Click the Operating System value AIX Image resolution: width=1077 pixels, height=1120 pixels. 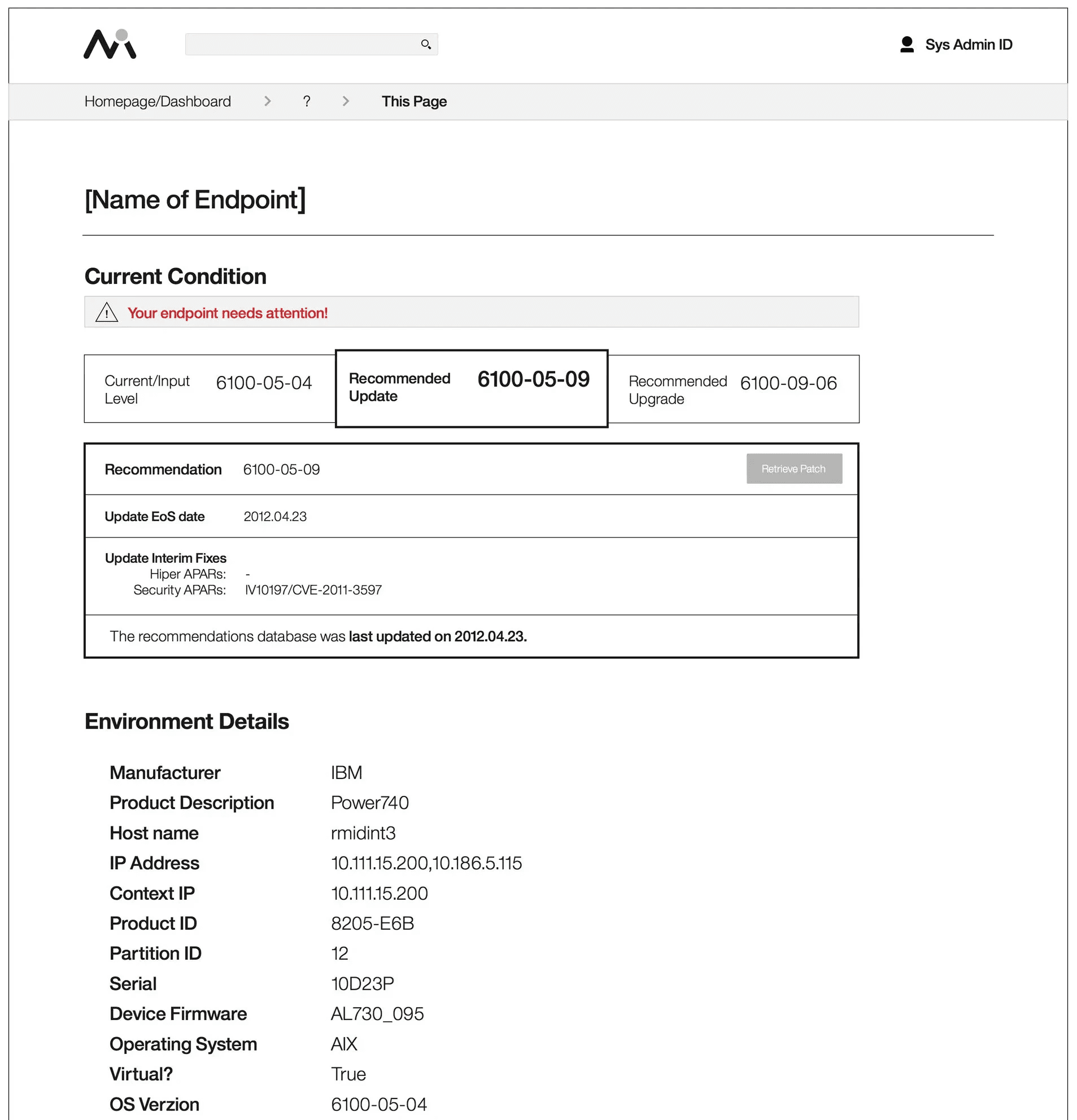[344, 1044]
